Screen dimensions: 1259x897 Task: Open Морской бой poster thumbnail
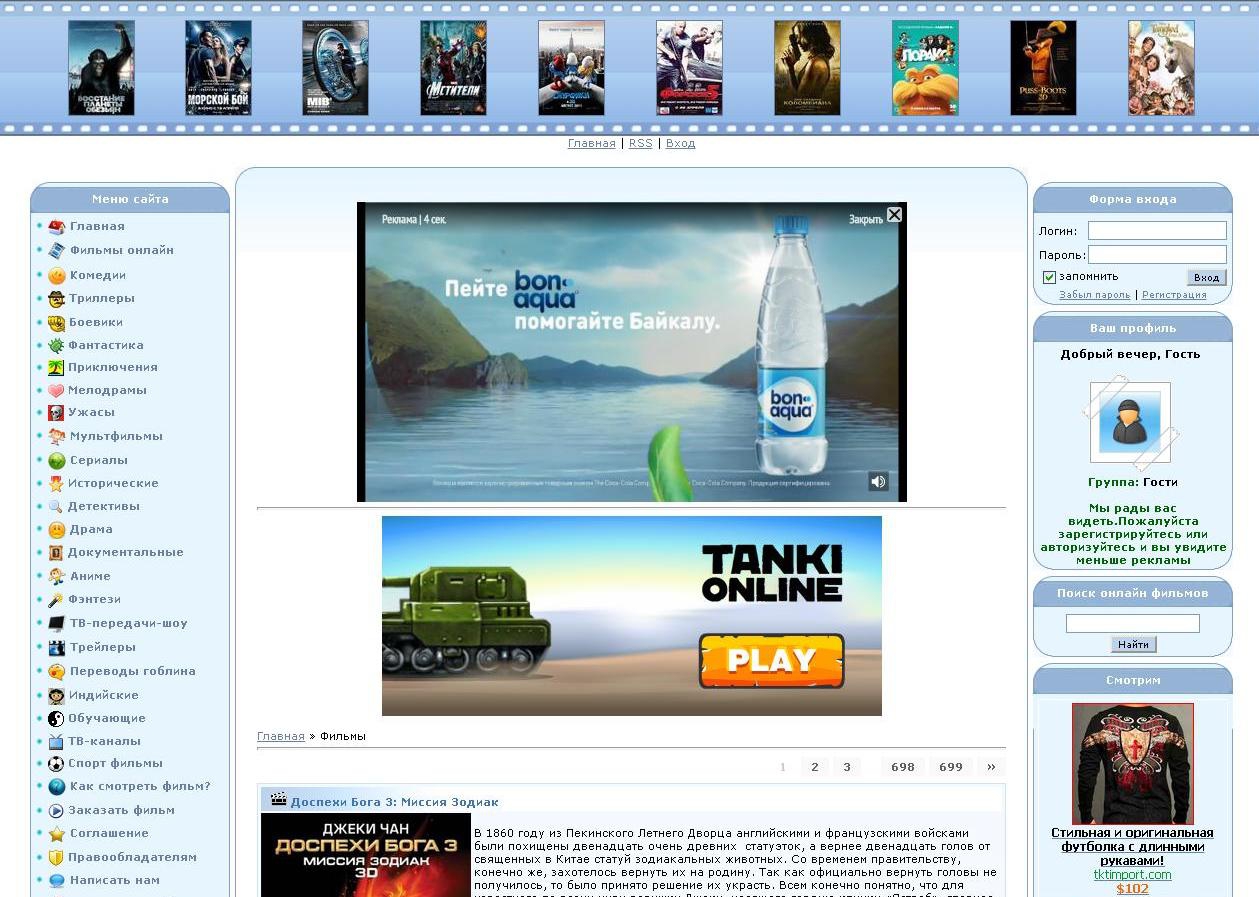tap(218, 68)
